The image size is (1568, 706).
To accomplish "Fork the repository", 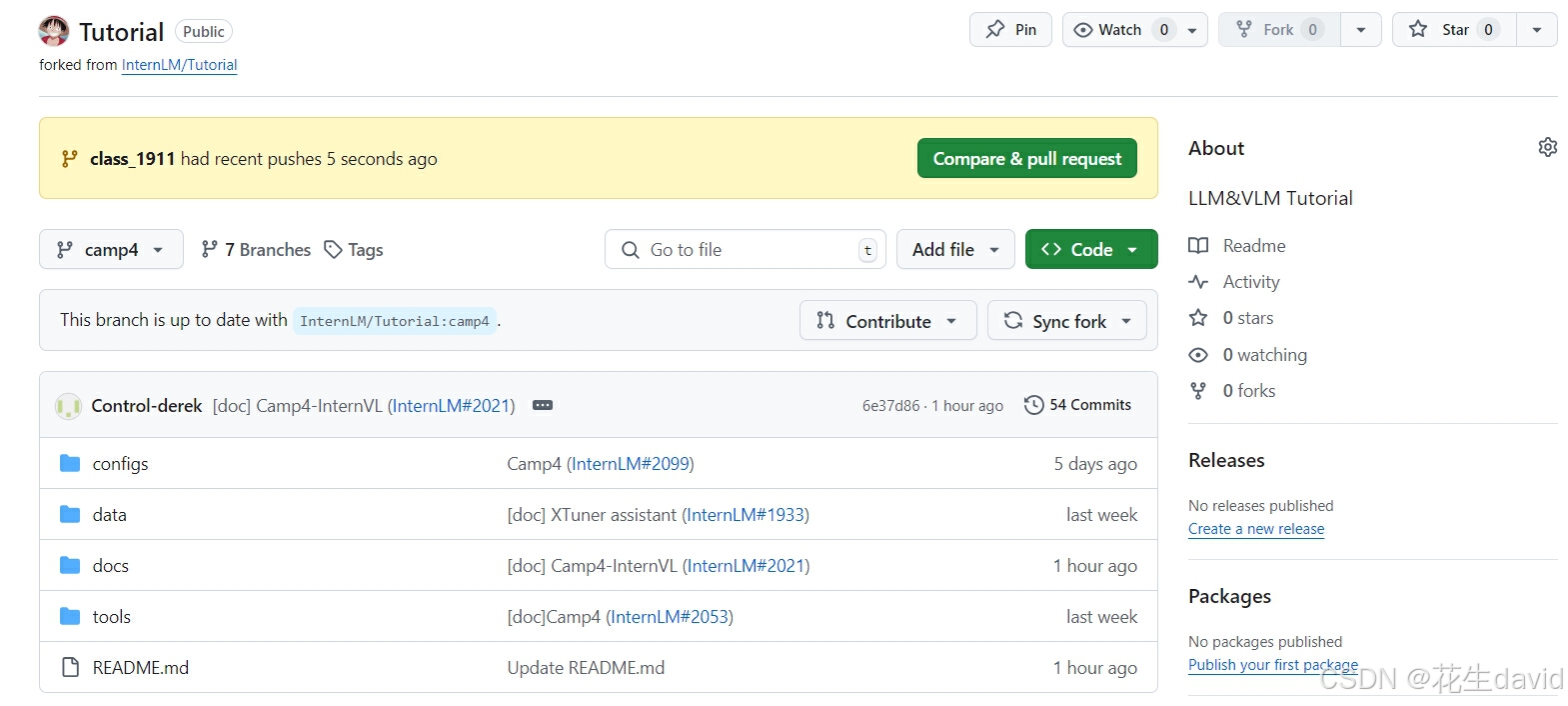I will (1278, 30).
